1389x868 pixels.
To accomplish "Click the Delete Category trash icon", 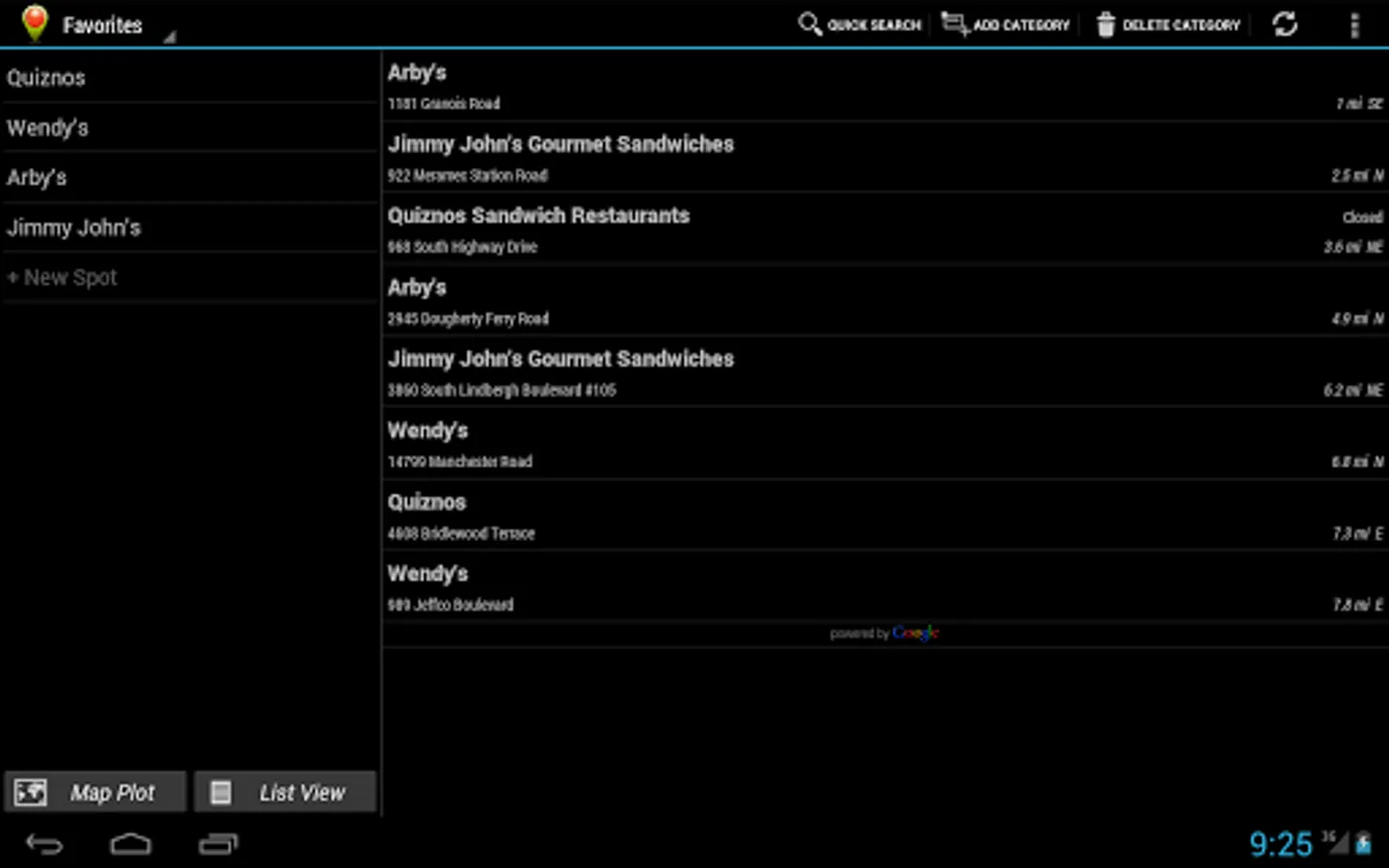I will coord(1105,24).
